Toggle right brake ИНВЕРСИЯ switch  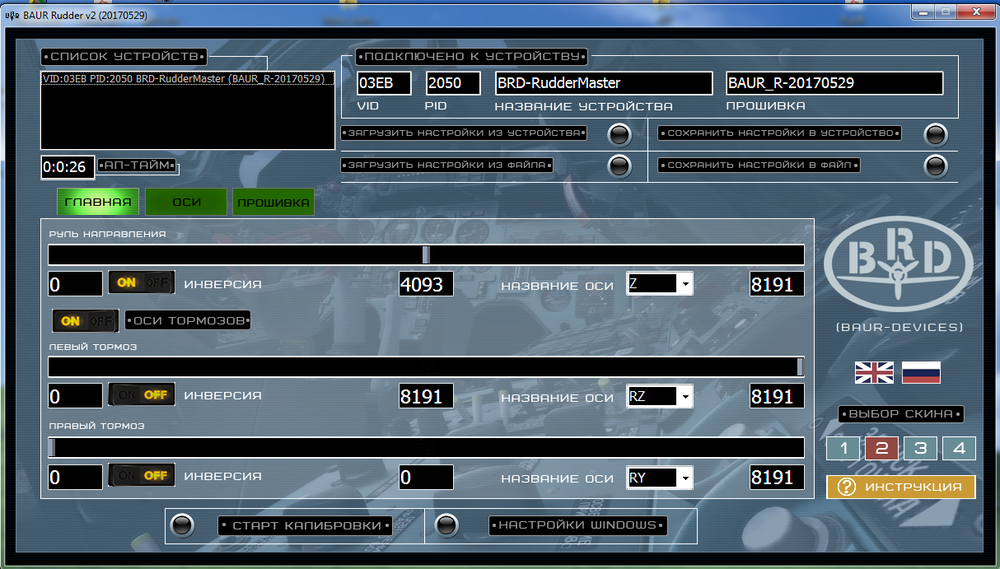[x=142, y=475]
